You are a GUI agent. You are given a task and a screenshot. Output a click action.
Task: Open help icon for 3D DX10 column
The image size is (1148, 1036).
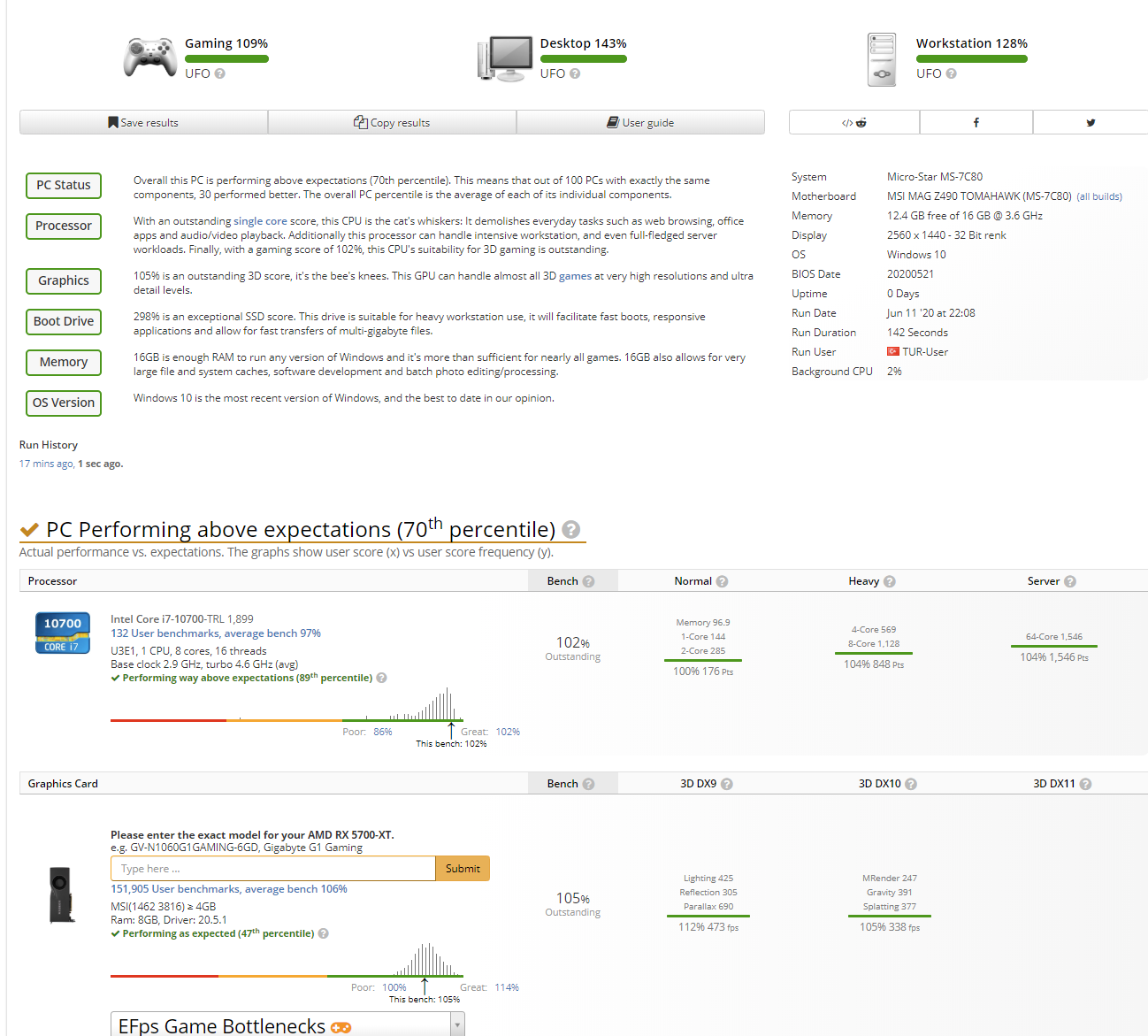click(911, 784)
